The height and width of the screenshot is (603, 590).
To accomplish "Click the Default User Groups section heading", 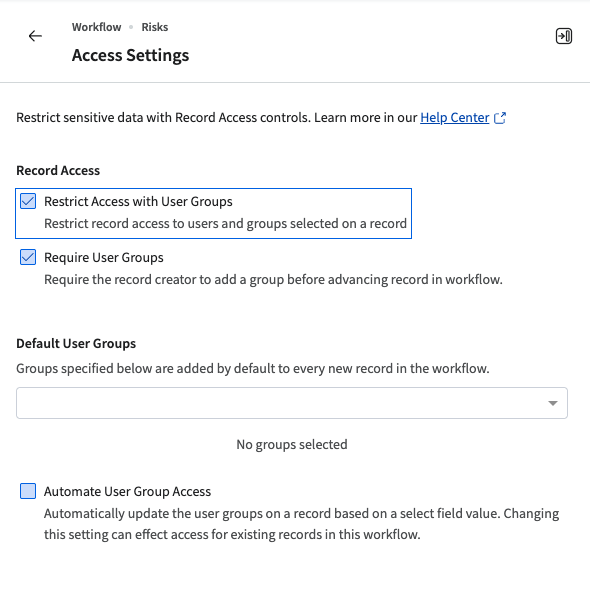I will (76, 343).
